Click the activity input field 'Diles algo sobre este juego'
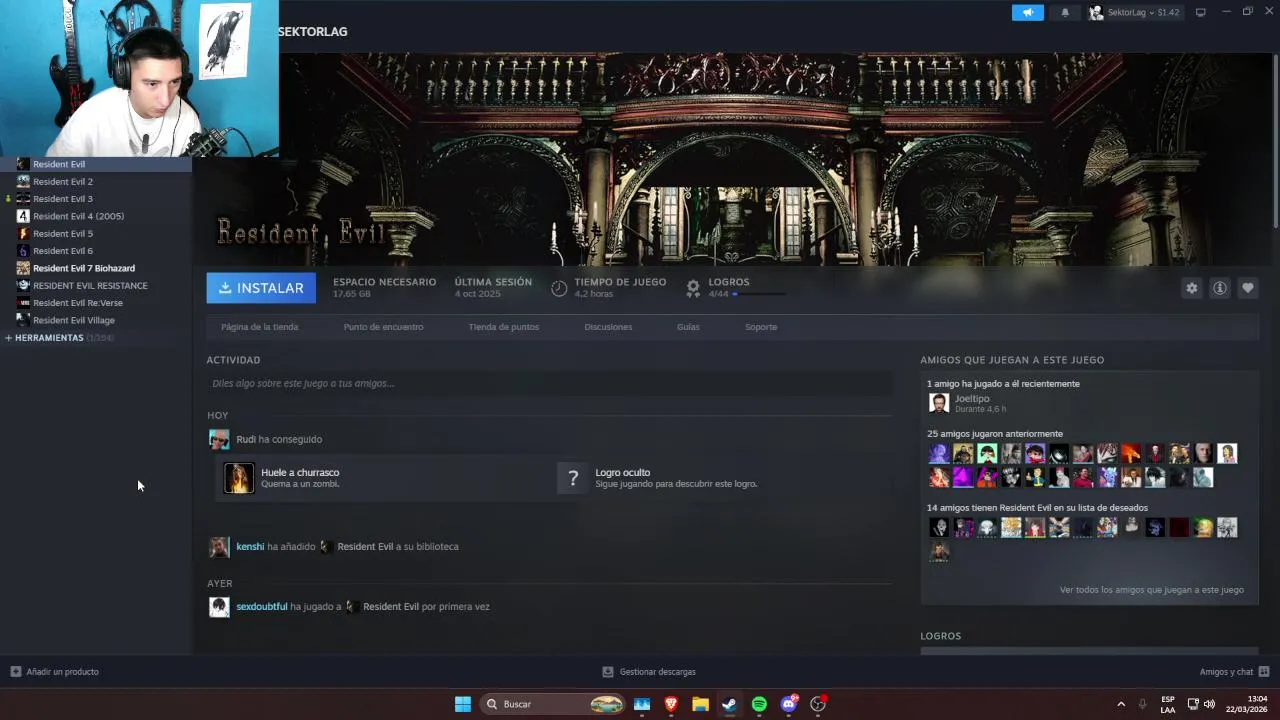 (549, 383)
